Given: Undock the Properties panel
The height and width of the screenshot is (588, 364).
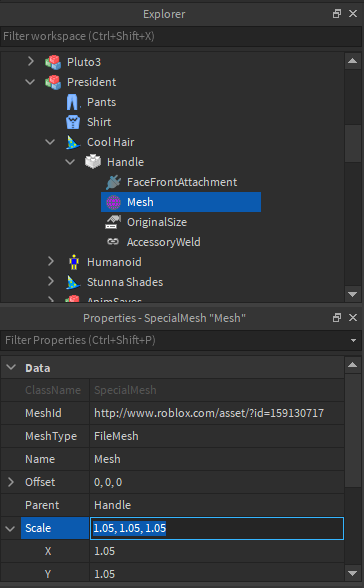Looking at the screenshot, I should [337, 318].
